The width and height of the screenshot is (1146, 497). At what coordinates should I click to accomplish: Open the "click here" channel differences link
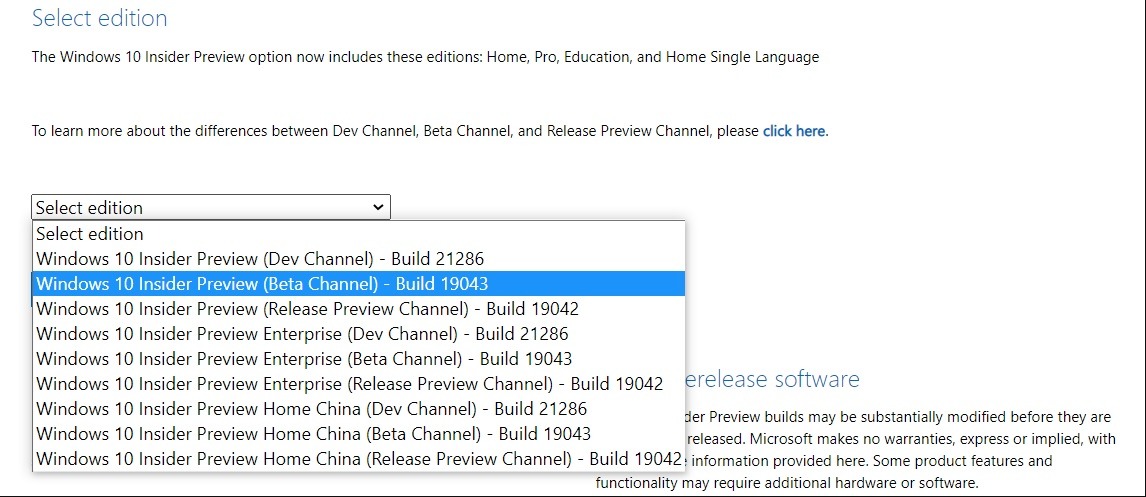click(x=795, y=131)
